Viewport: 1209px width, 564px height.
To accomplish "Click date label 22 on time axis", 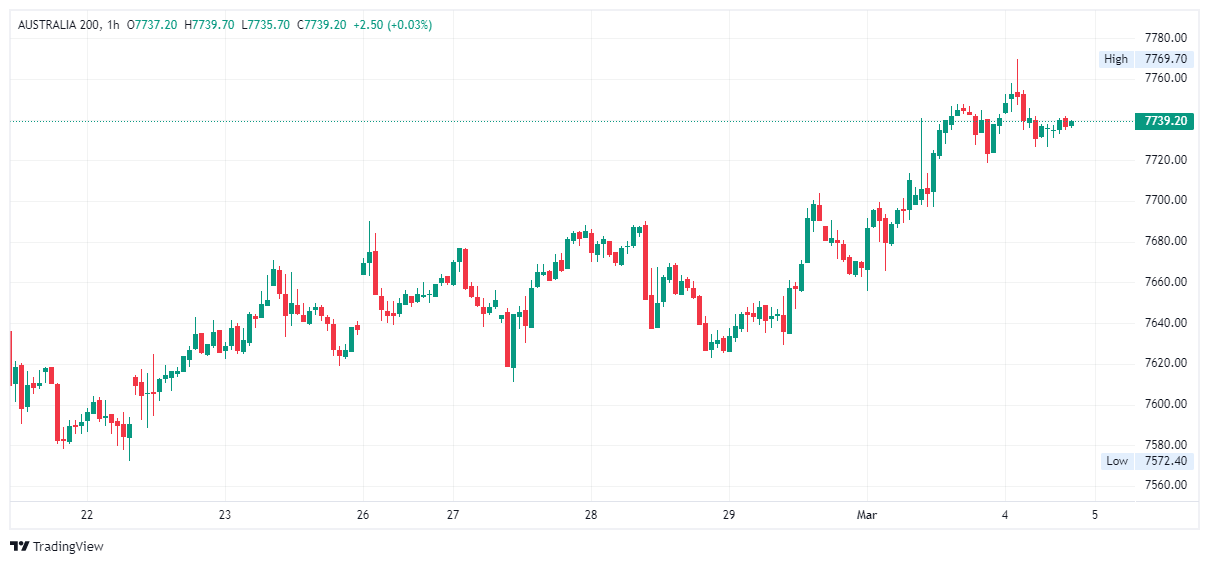I will 87,515.
